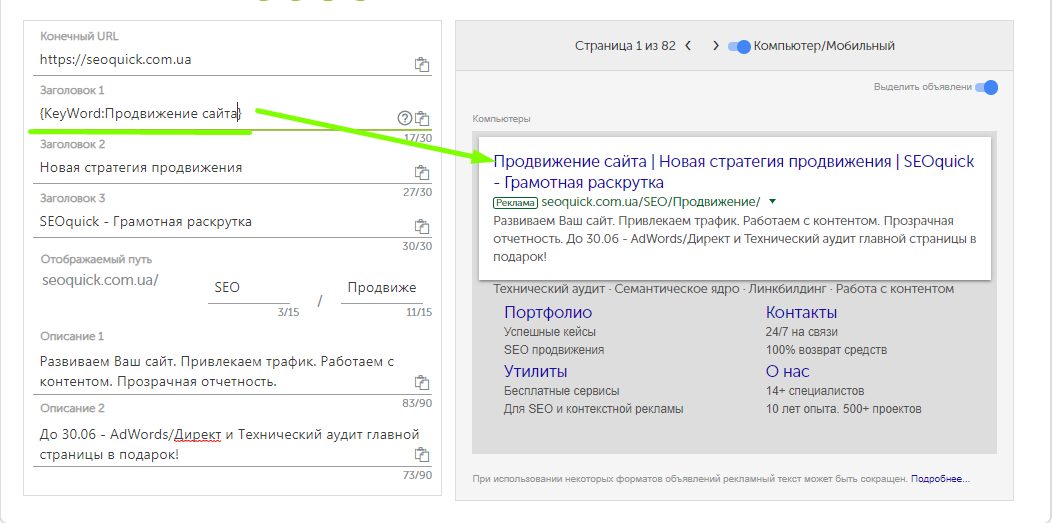The width and height of the screenshot is (1053, 523).
Task: Open the Контакты sitelink
Action: coord(801,312)
